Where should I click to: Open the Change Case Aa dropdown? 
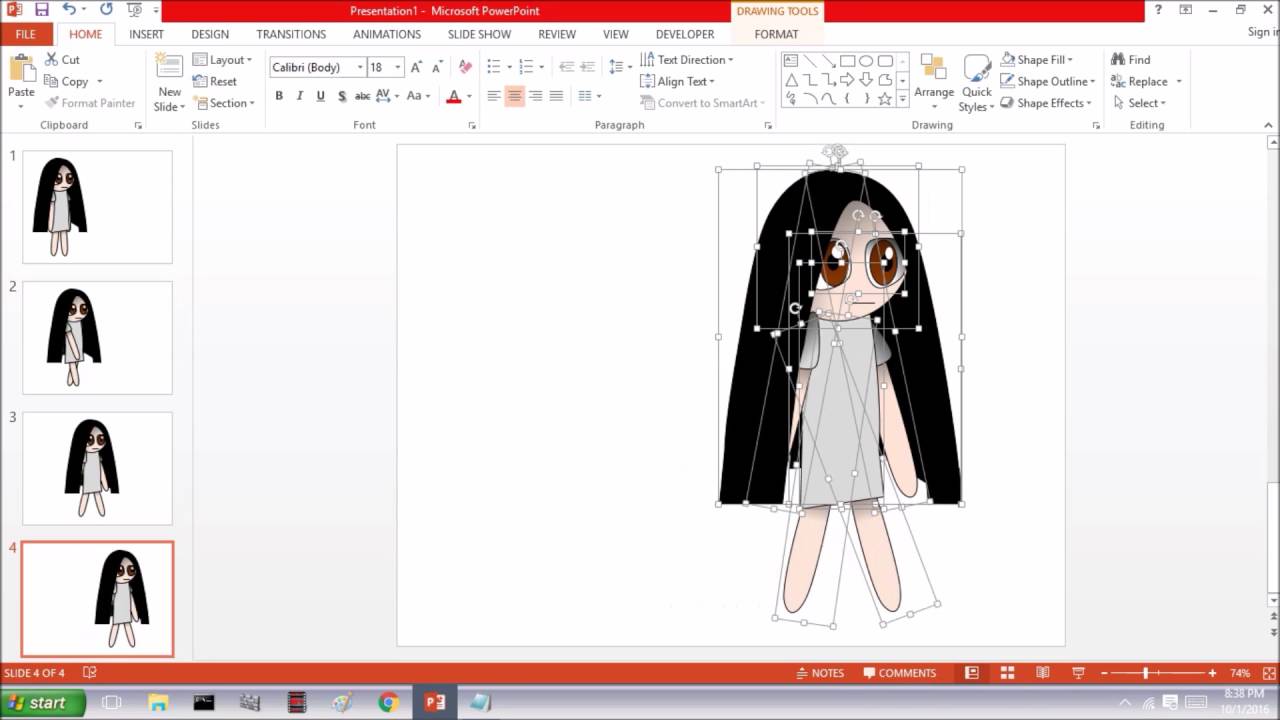pos(418,96)
